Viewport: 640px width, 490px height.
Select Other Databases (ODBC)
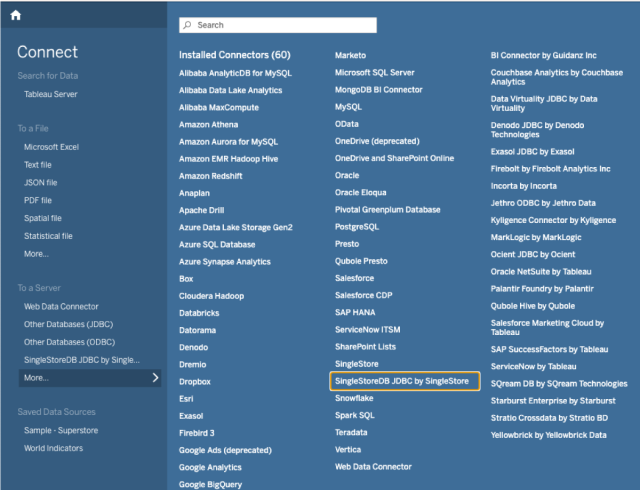point(69,342)
